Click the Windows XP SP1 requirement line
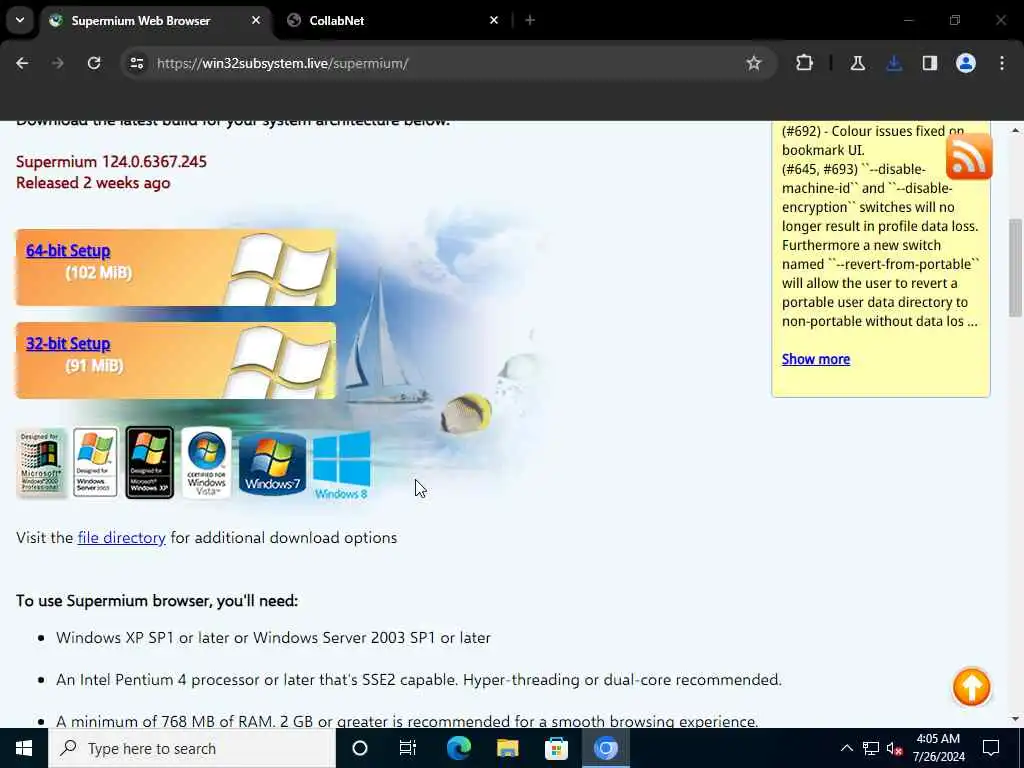 (x=273, y=637)
